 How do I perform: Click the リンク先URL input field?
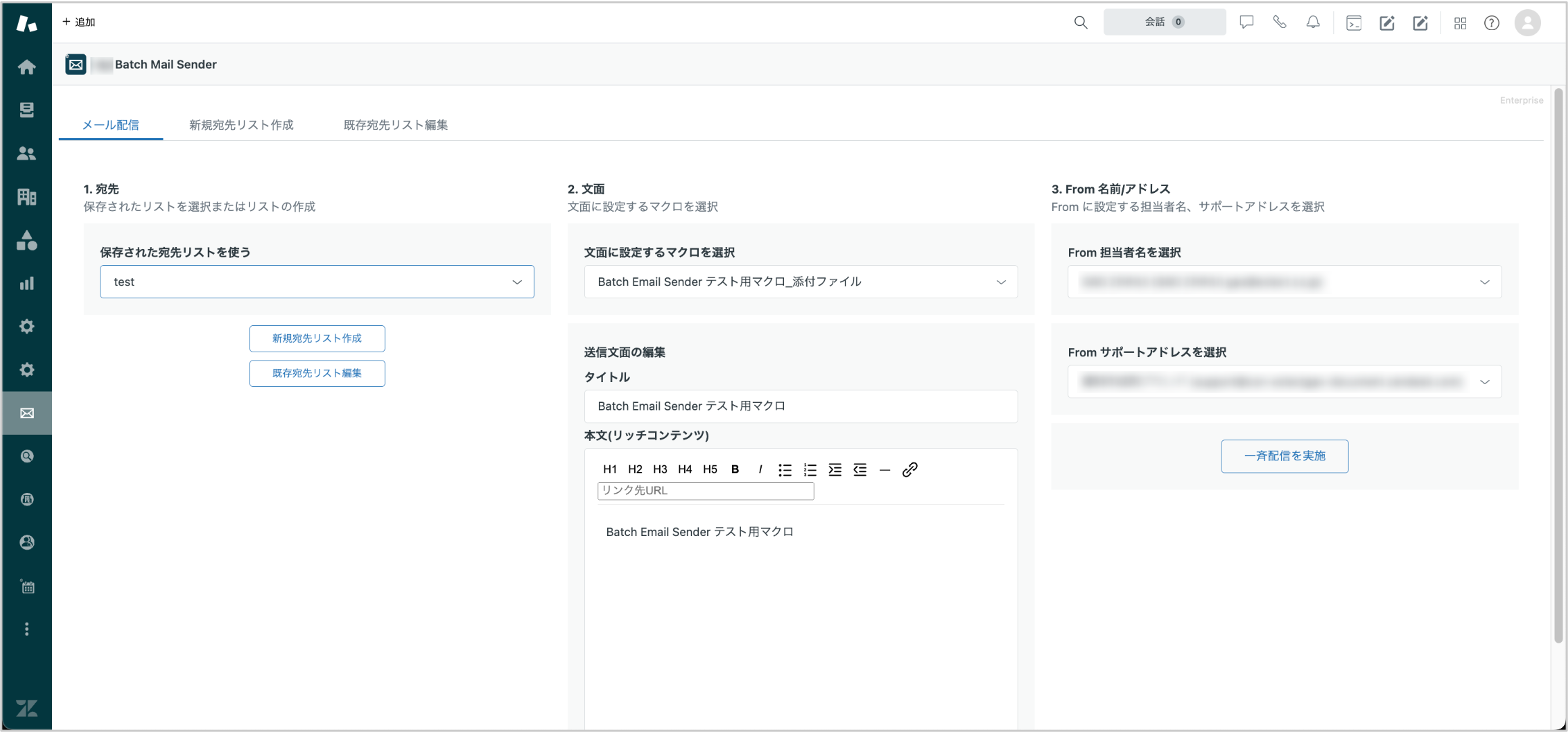coord(706,491)
